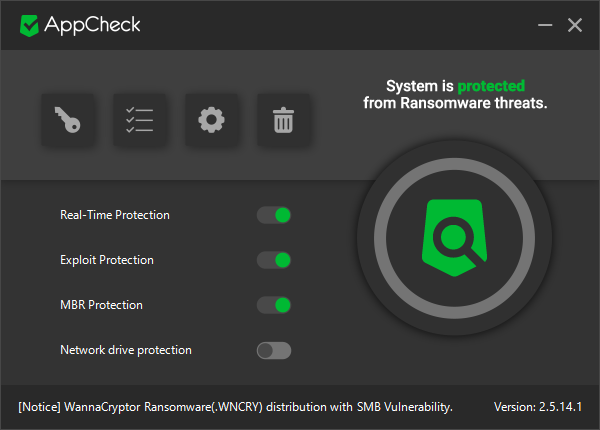This screenshot has width=600, height=430.
Task: Open the checklist log viewer icon
Action: click(x=140, y=121)
